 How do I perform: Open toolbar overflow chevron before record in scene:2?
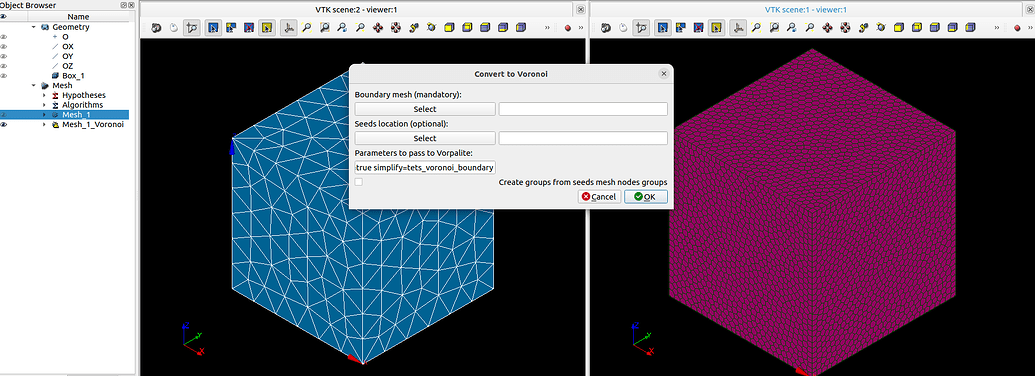(547, 28)
